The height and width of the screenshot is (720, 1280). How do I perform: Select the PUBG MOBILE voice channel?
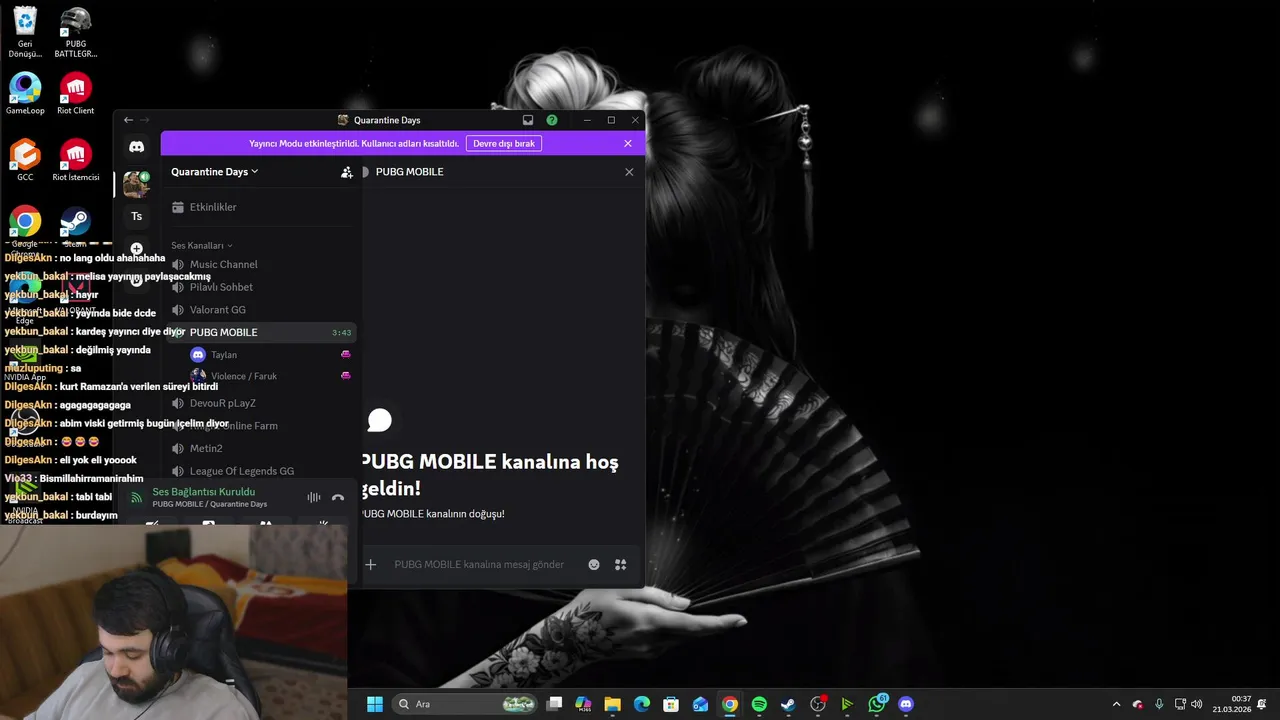click(x=258, y=332)
